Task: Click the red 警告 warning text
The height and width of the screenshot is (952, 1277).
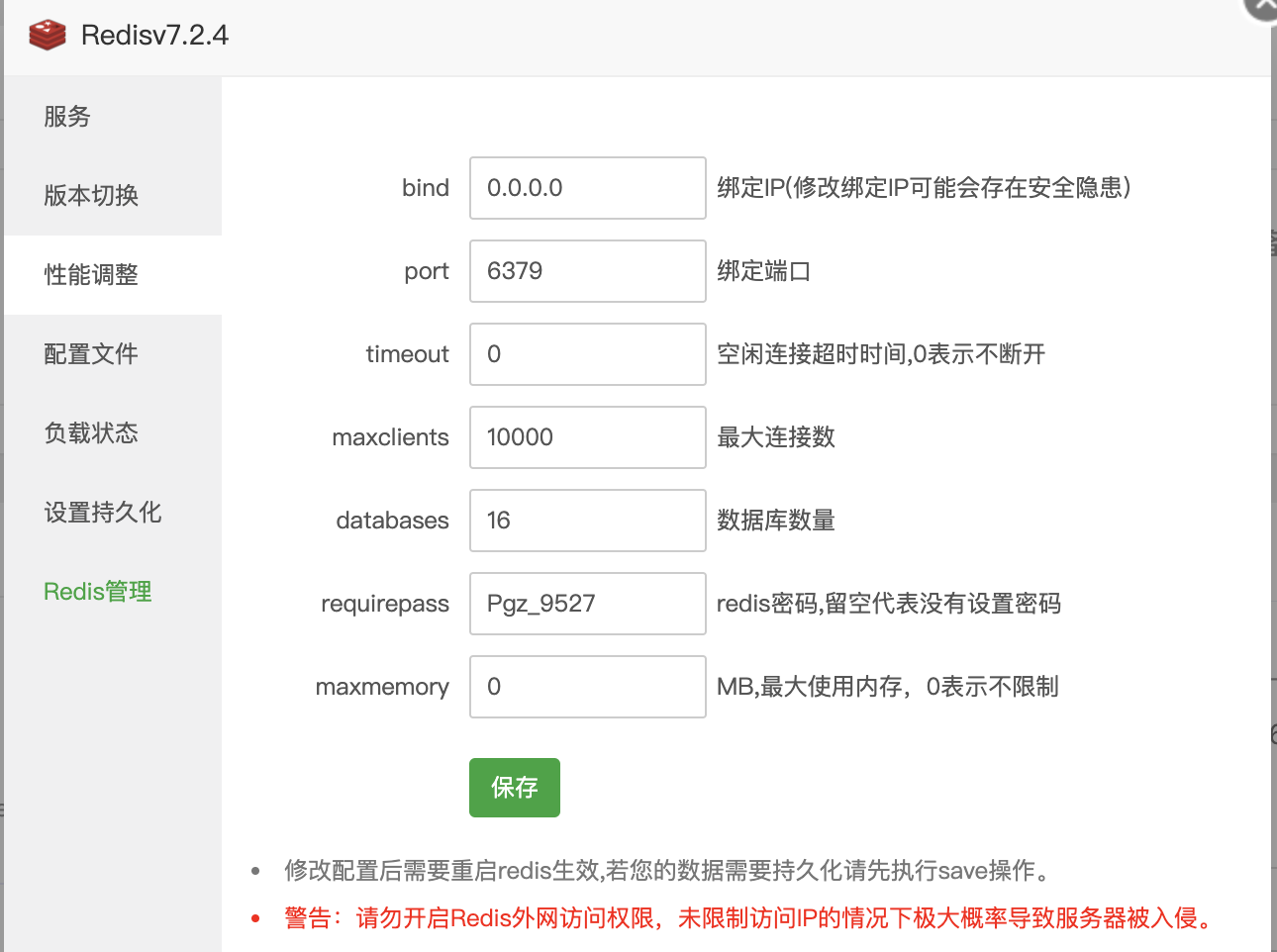Action: pos(749,918)
